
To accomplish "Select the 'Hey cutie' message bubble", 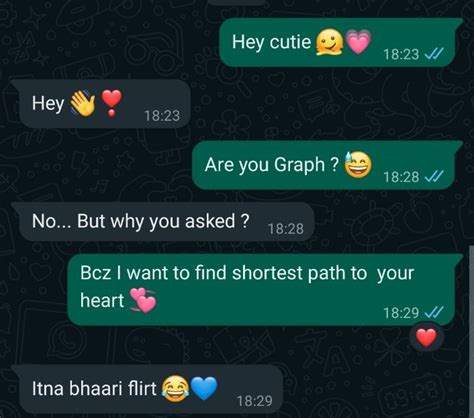I will tap(340, 43).
